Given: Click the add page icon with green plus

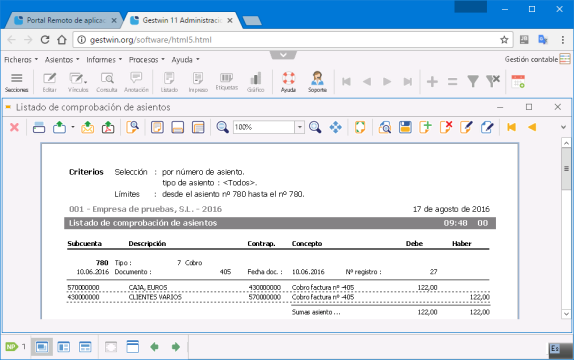Looking at the screenshot, I should click(x=425, y=127).
